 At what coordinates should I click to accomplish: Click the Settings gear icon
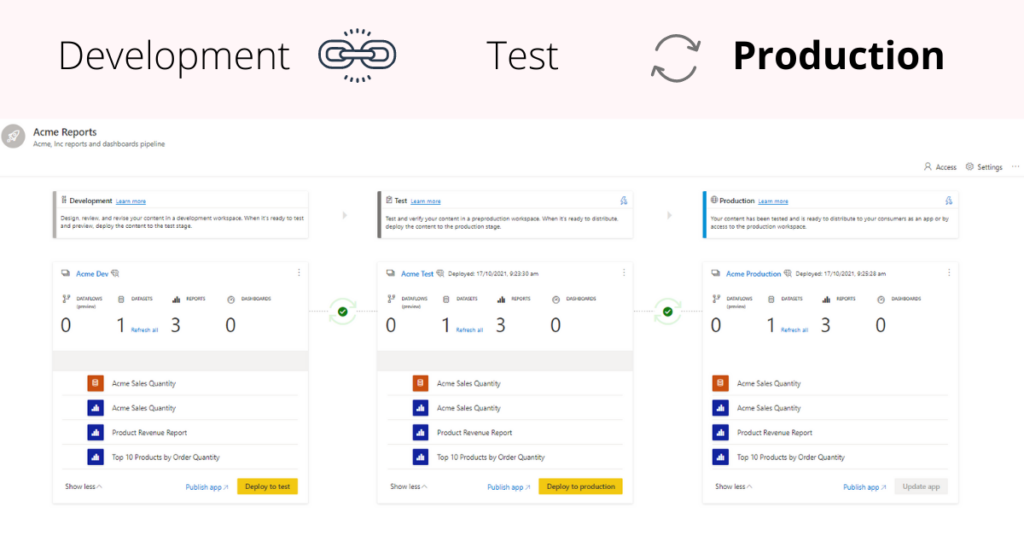click(970, 167)
